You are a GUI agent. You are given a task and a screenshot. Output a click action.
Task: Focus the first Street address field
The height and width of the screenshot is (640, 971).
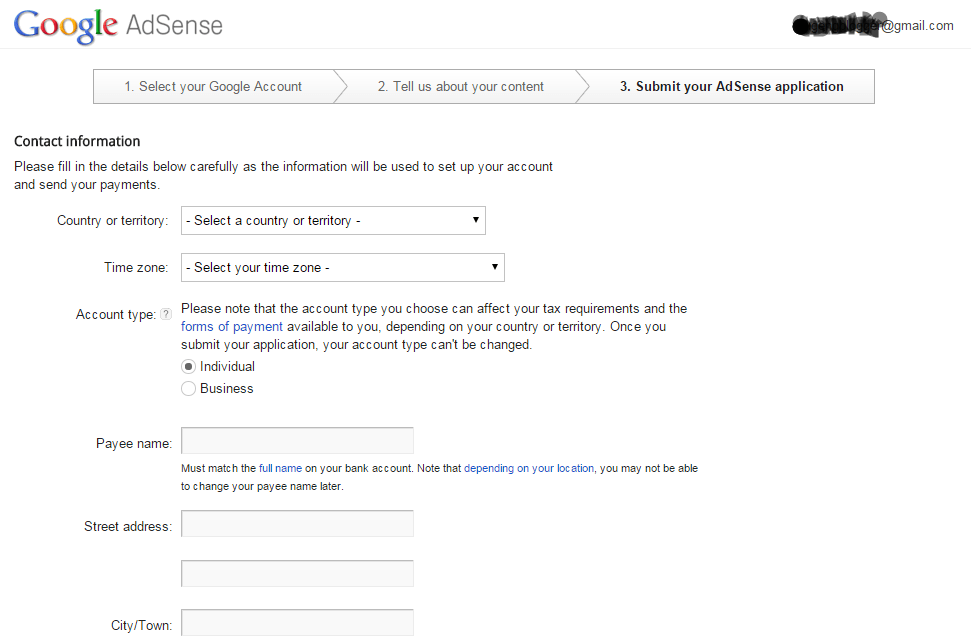(x=297, y=524)
